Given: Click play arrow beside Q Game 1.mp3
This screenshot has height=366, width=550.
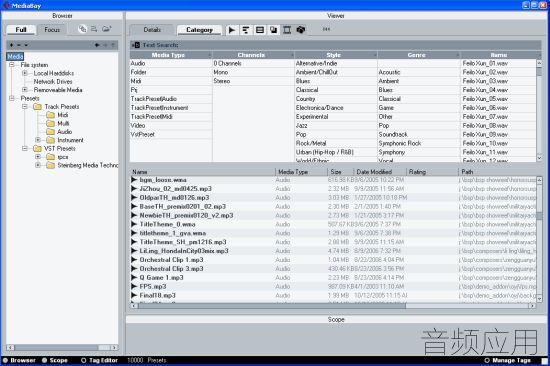Looking at the screenshot, I should tap(134, 278).
